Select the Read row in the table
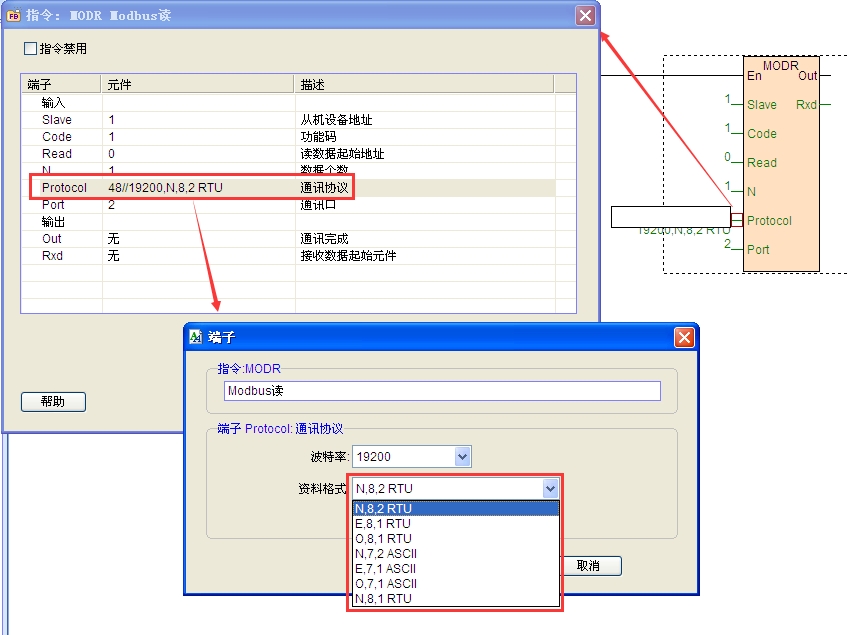This screenshot has width=849, height=635. tap(288, 154)
